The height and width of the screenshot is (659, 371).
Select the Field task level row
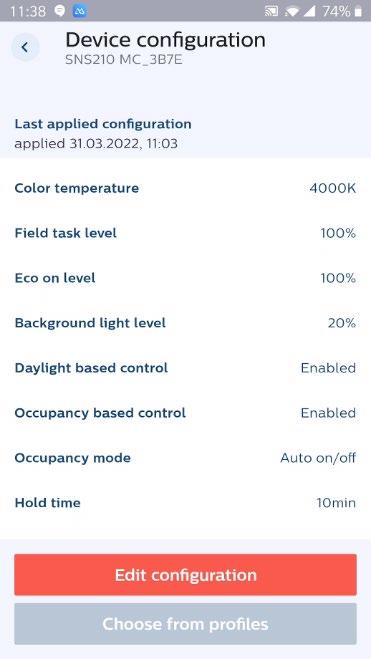click(185, 233)
